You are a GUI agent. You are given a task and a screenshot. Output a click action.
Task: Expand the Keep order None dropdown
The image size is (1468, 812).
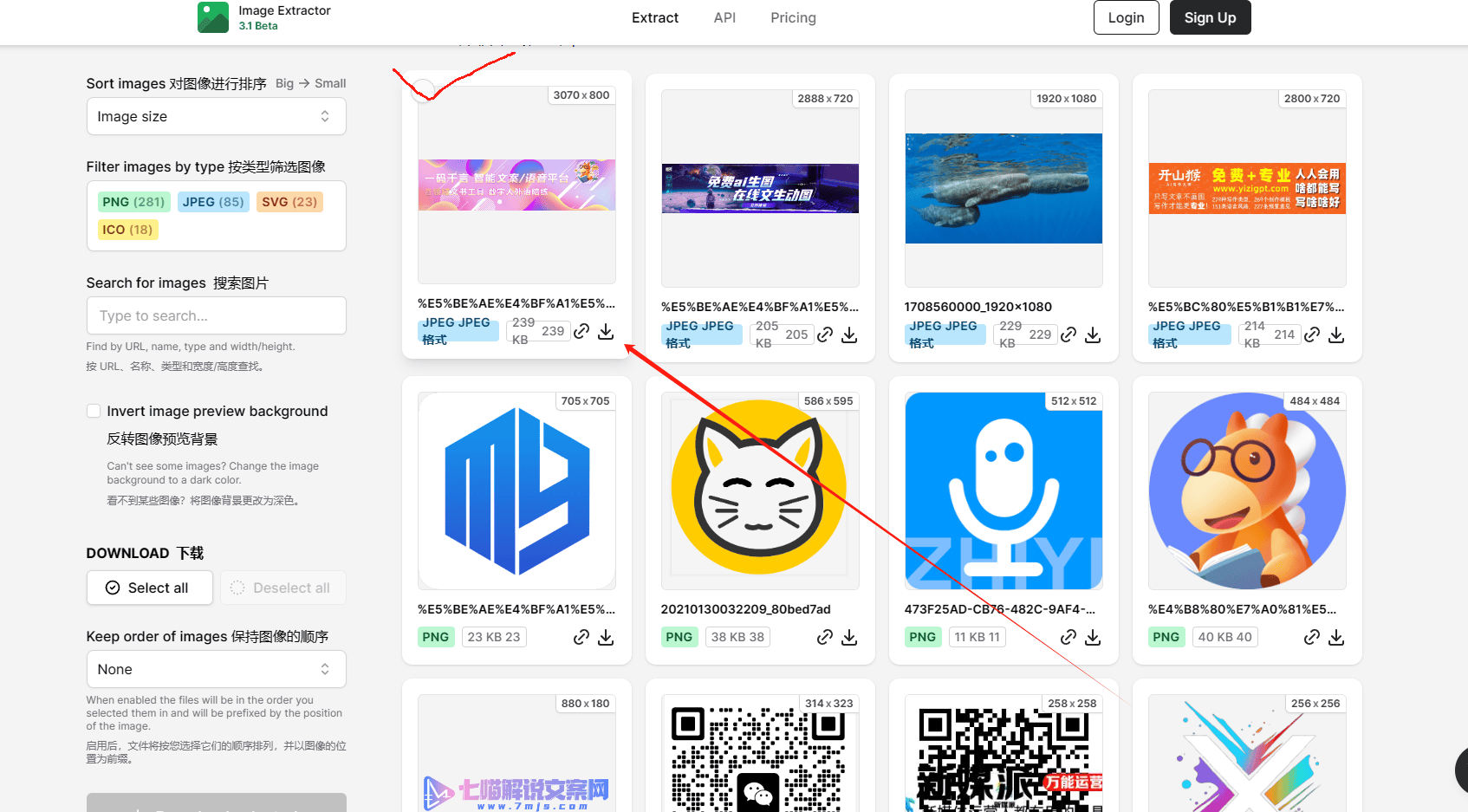[216, 669]
